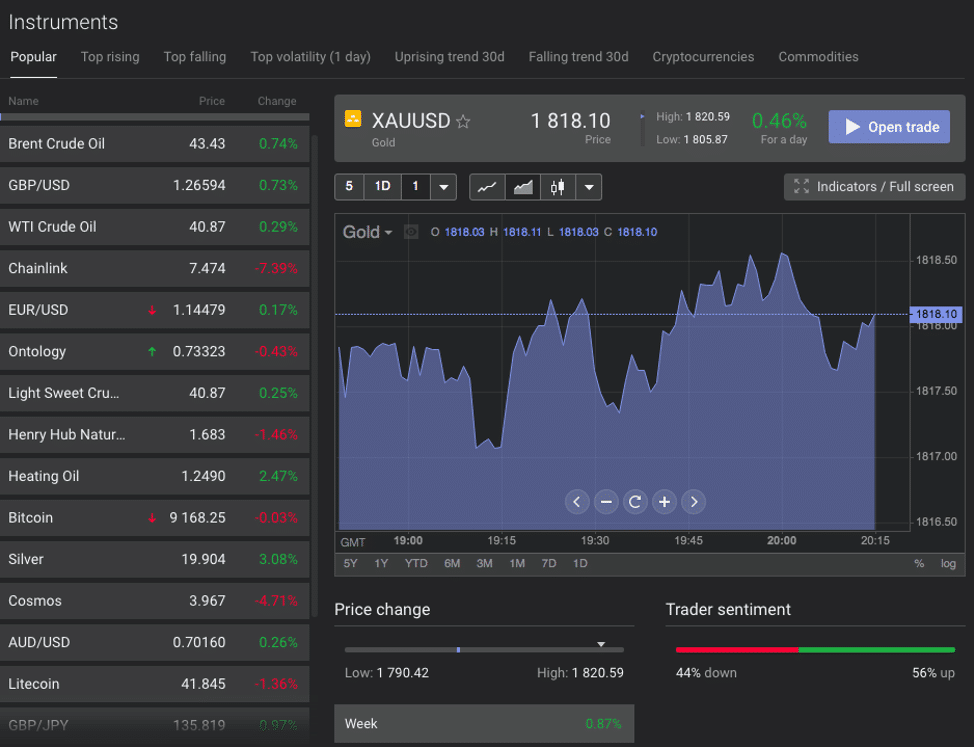Viewport: 974px width, 747px height.
Task: Set chart range to 7D
Action: tap(548, 564)
